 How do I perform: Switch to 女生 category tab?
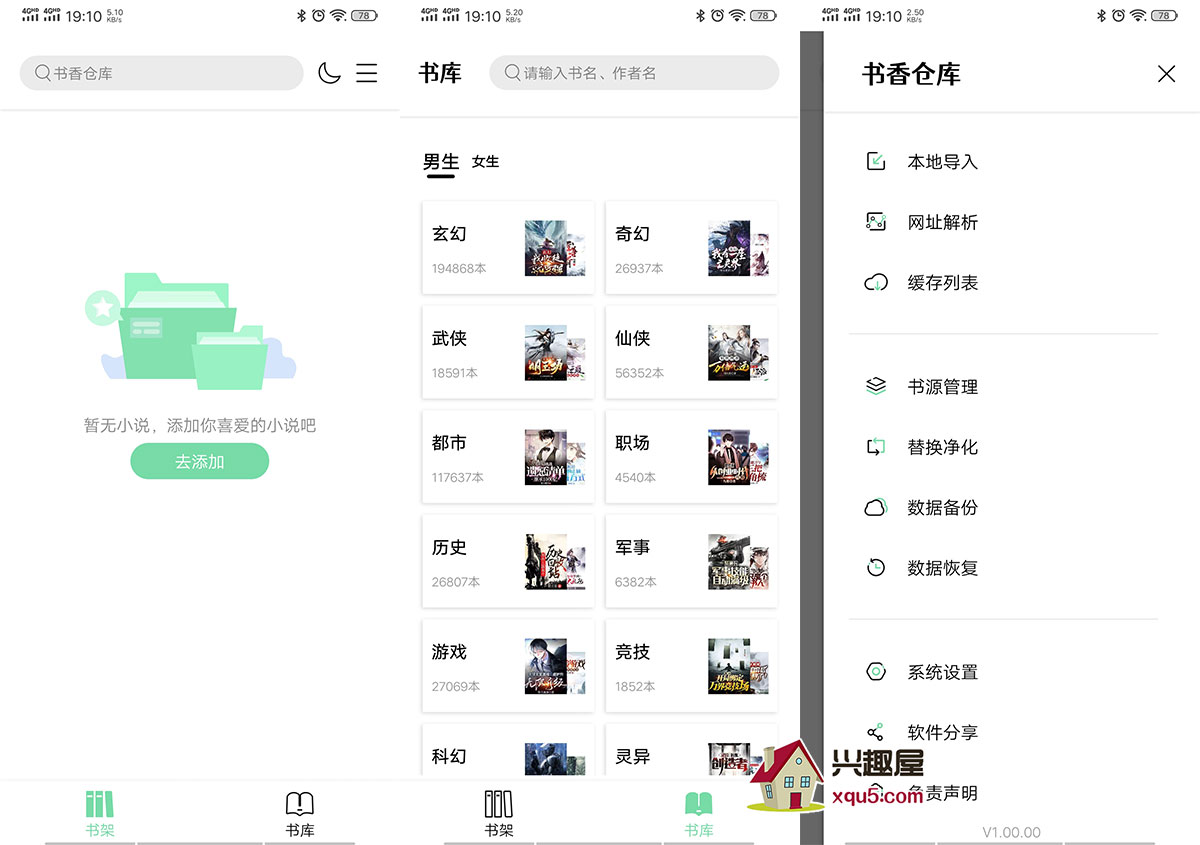(x=485, y=161)
